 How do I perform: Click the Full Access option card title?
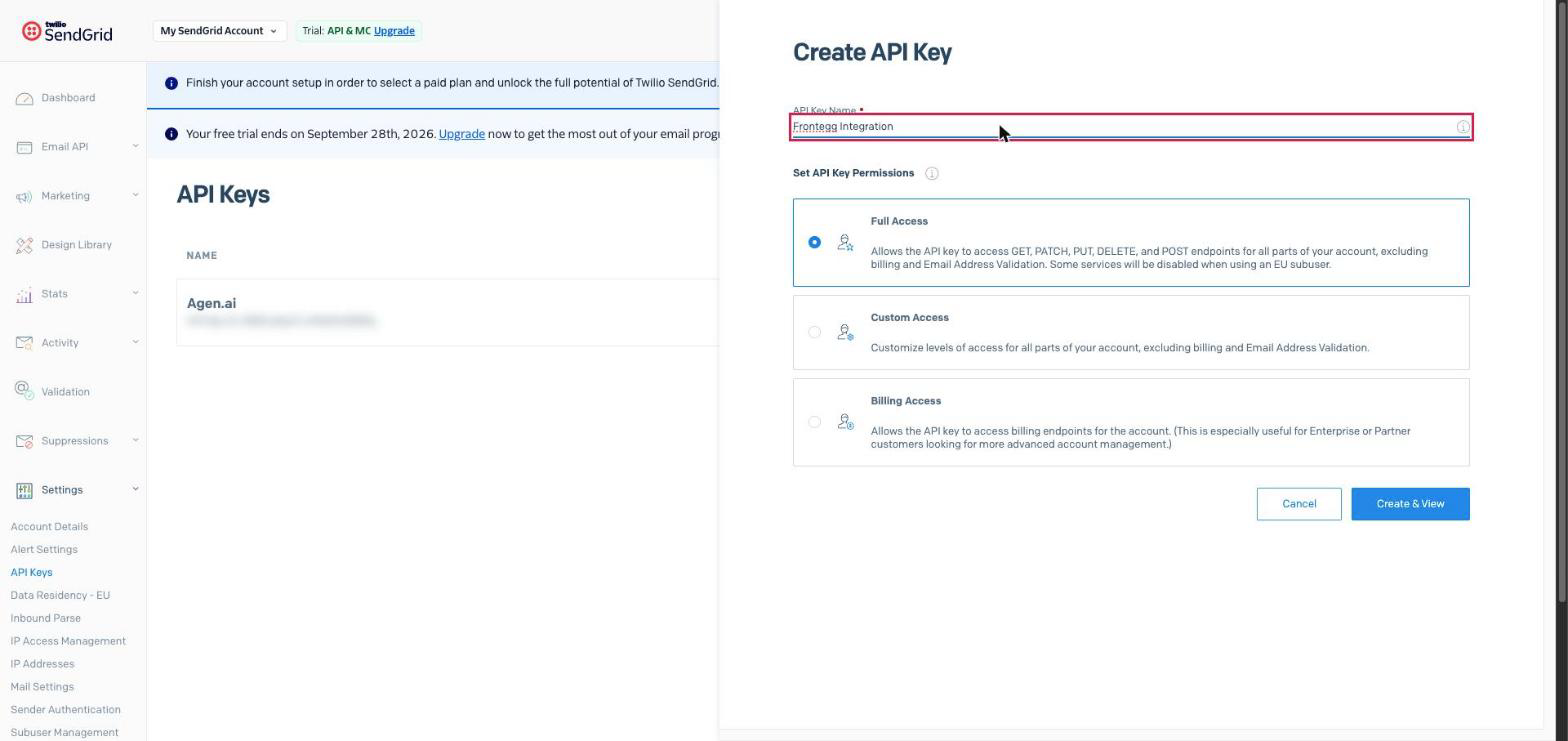(899, 222)
